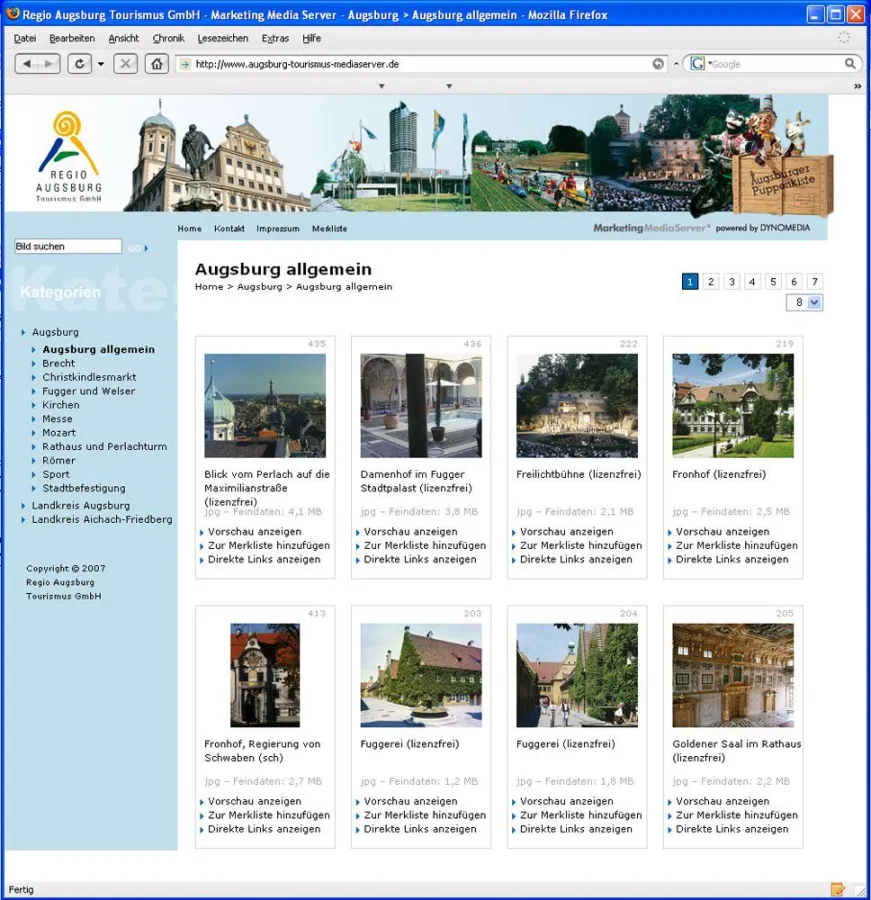
Task: Open the search engine selector dropdown
Action: tap(706, 63)
